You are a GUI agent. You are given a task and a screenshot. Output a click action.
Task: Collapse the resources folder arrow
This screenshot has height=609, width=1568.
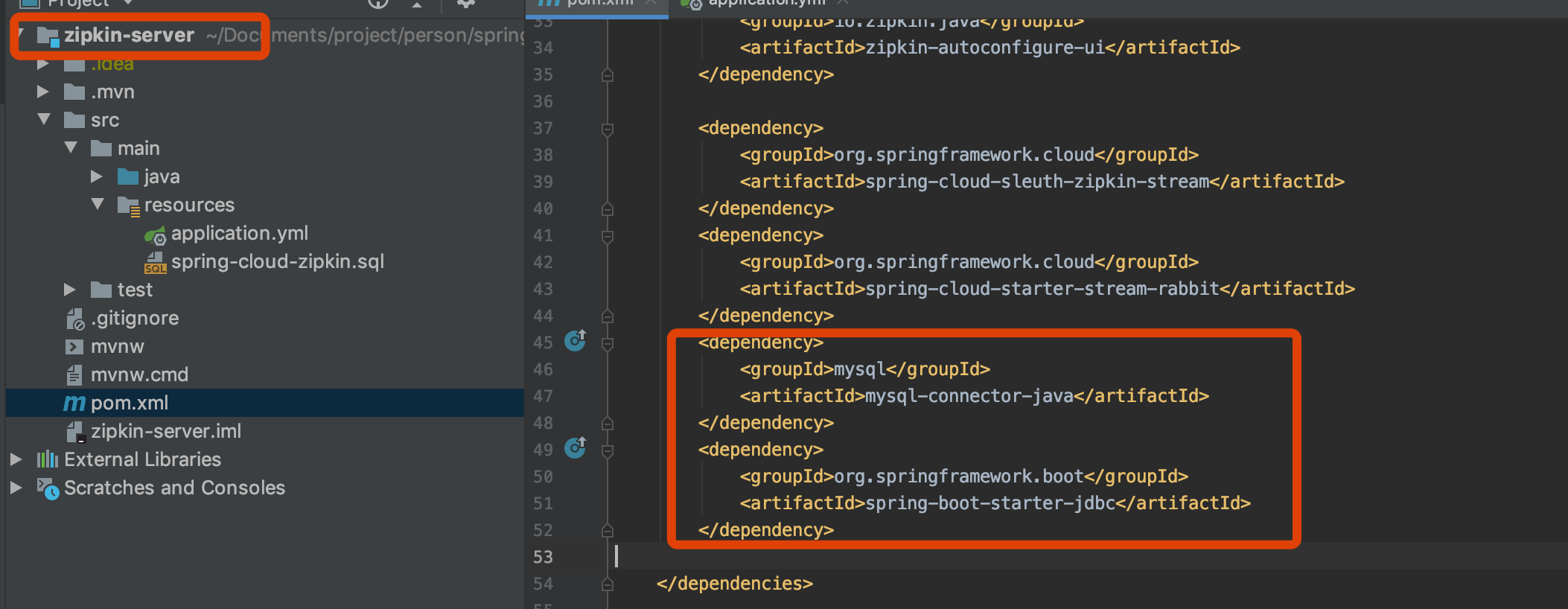coord(98,204)
